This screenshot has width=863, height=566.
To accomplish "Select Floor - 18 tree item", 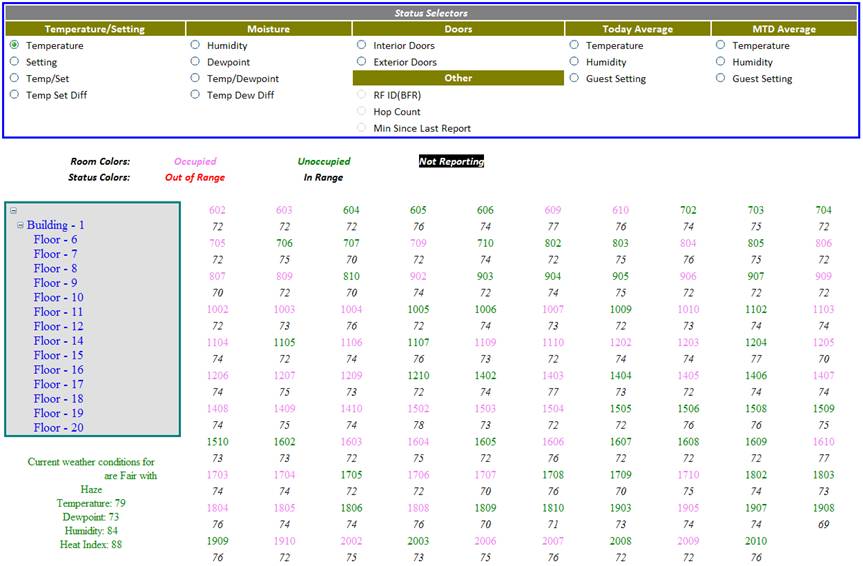I will 58,399.
